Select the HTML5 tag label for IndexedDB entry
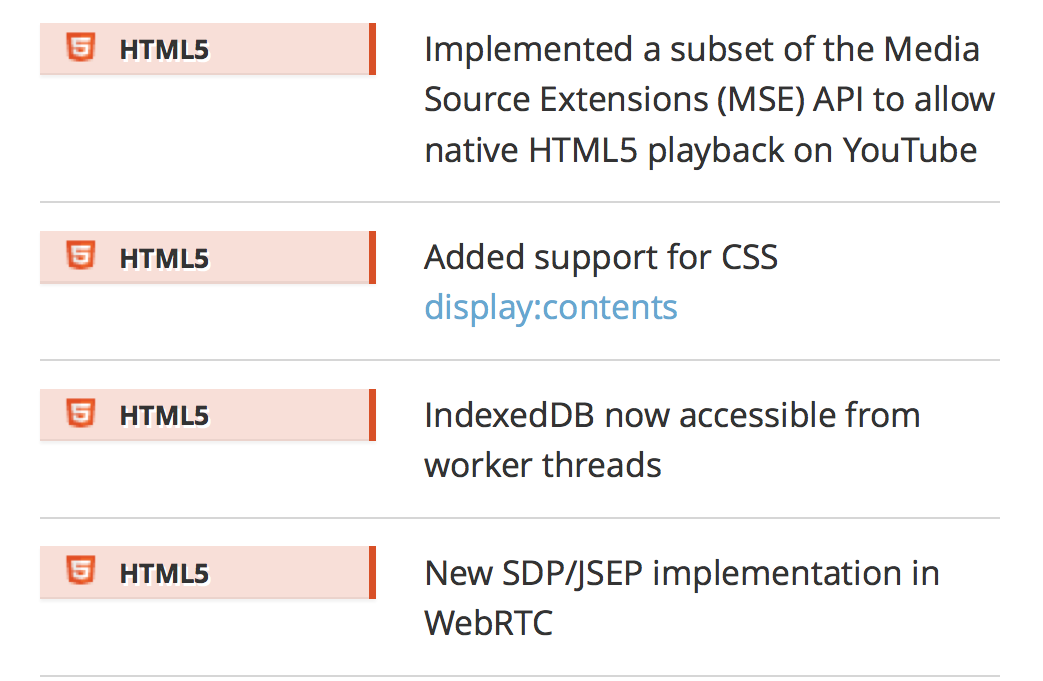This screenshot has height=681, width=1043. pyautogui.click(x=164, y=415)
